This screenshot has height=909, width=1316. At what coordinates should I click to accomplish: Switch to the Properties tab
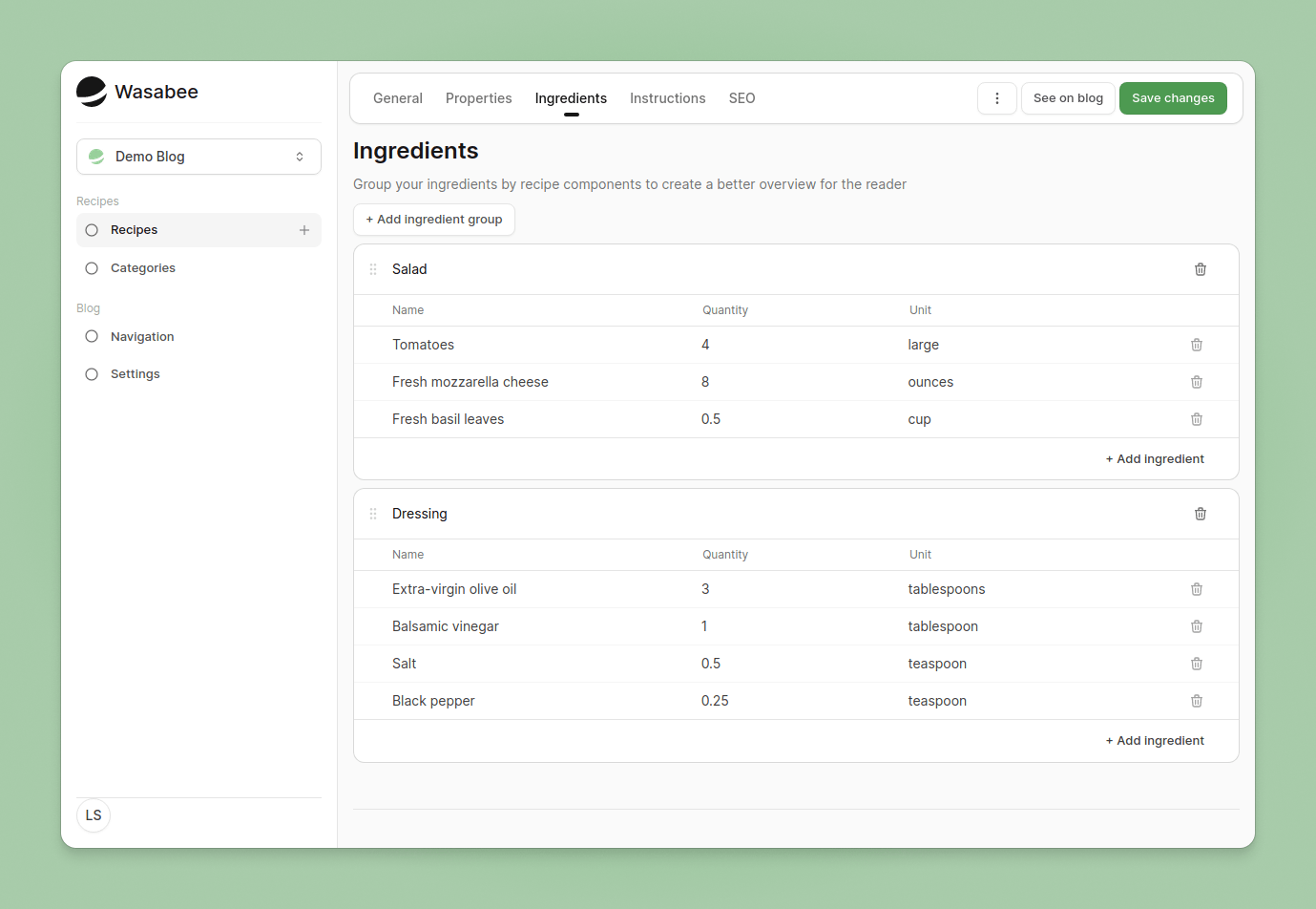pos(479,98)
